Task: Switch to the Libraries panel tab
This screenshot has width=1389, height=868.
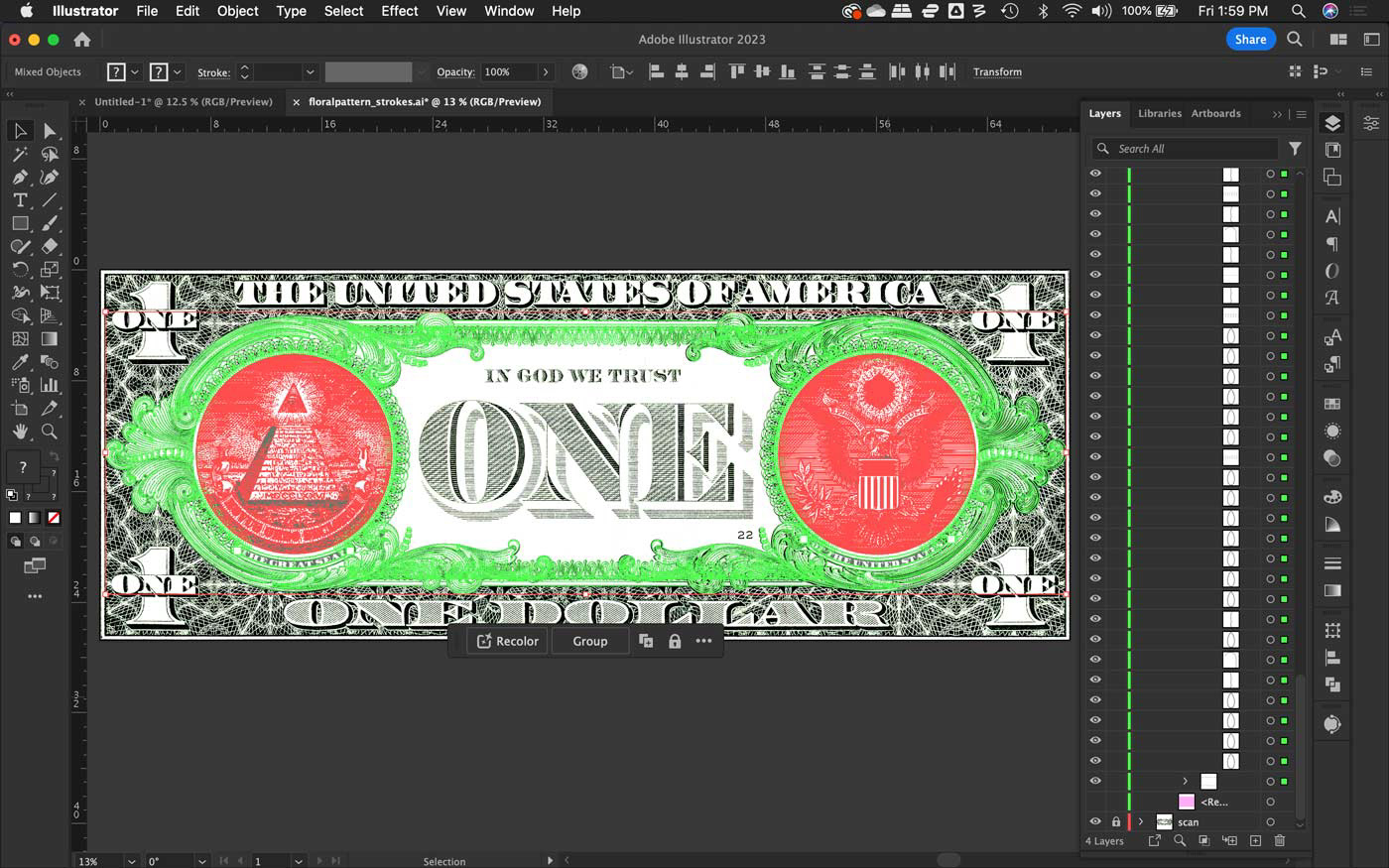Action: 1159,113
